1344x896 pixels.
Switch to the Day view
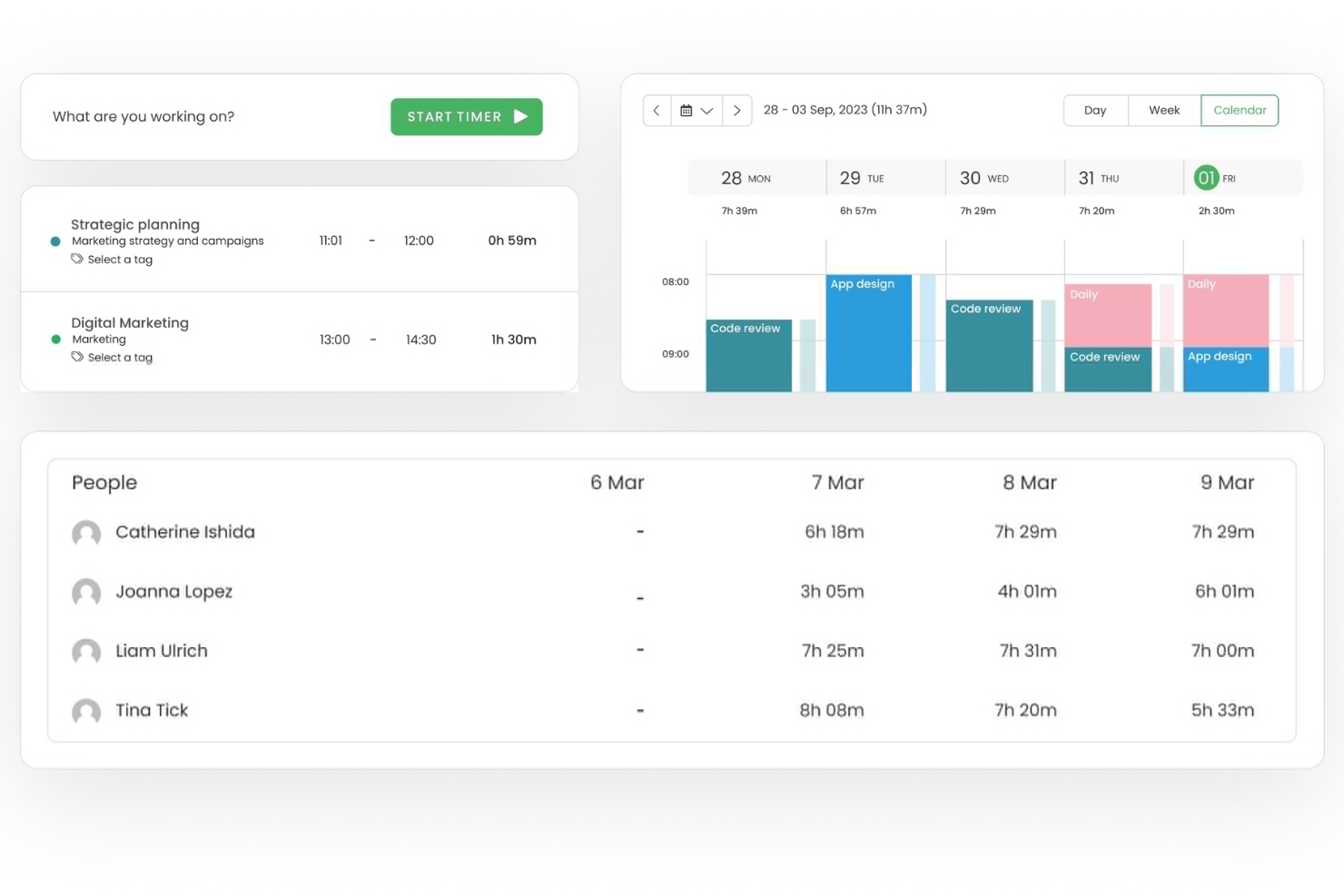coord(1095,110)
